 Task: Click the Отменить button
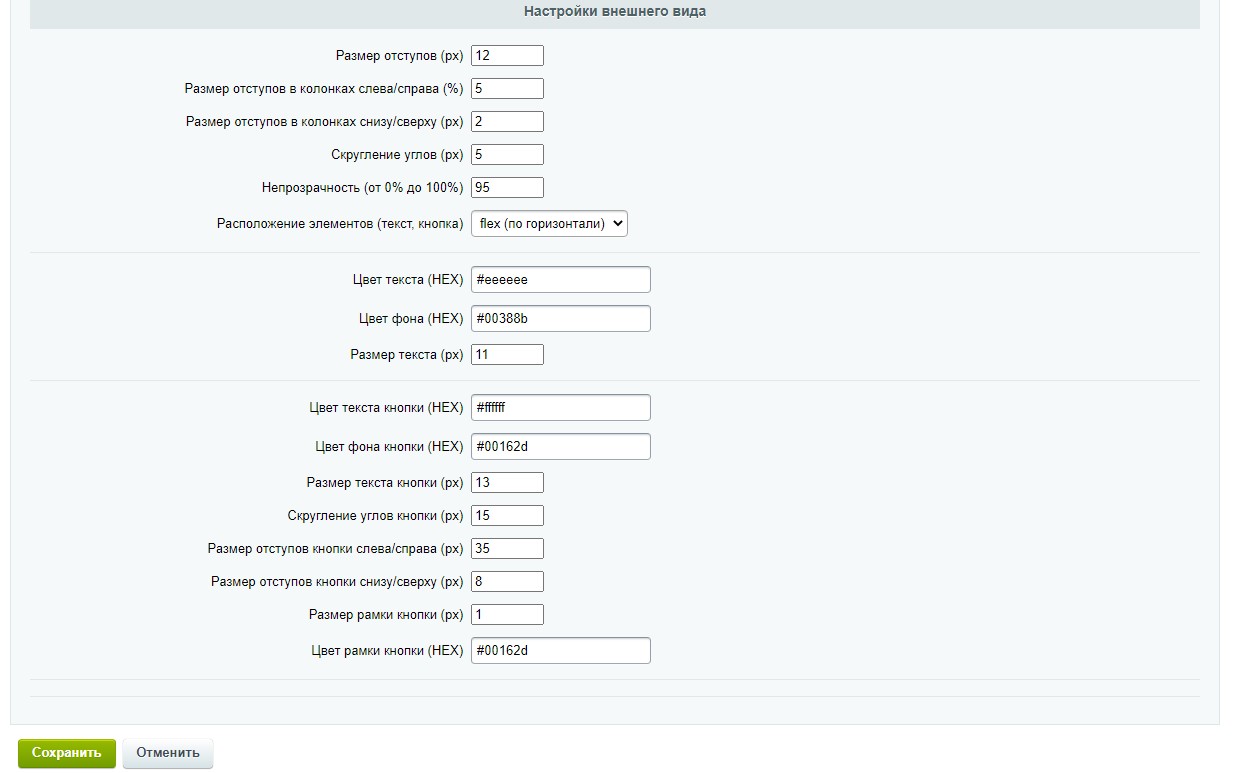pyautogui.click(x=168, y=753)
